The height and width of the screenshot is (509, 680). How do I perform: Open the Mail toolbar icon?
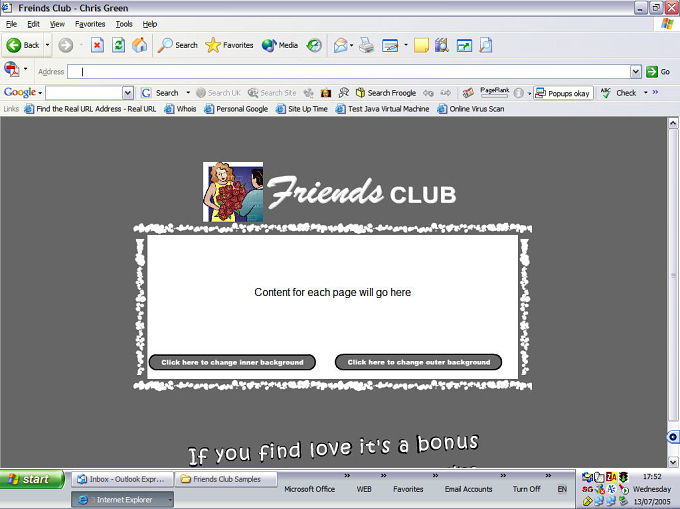coord(340,45)
